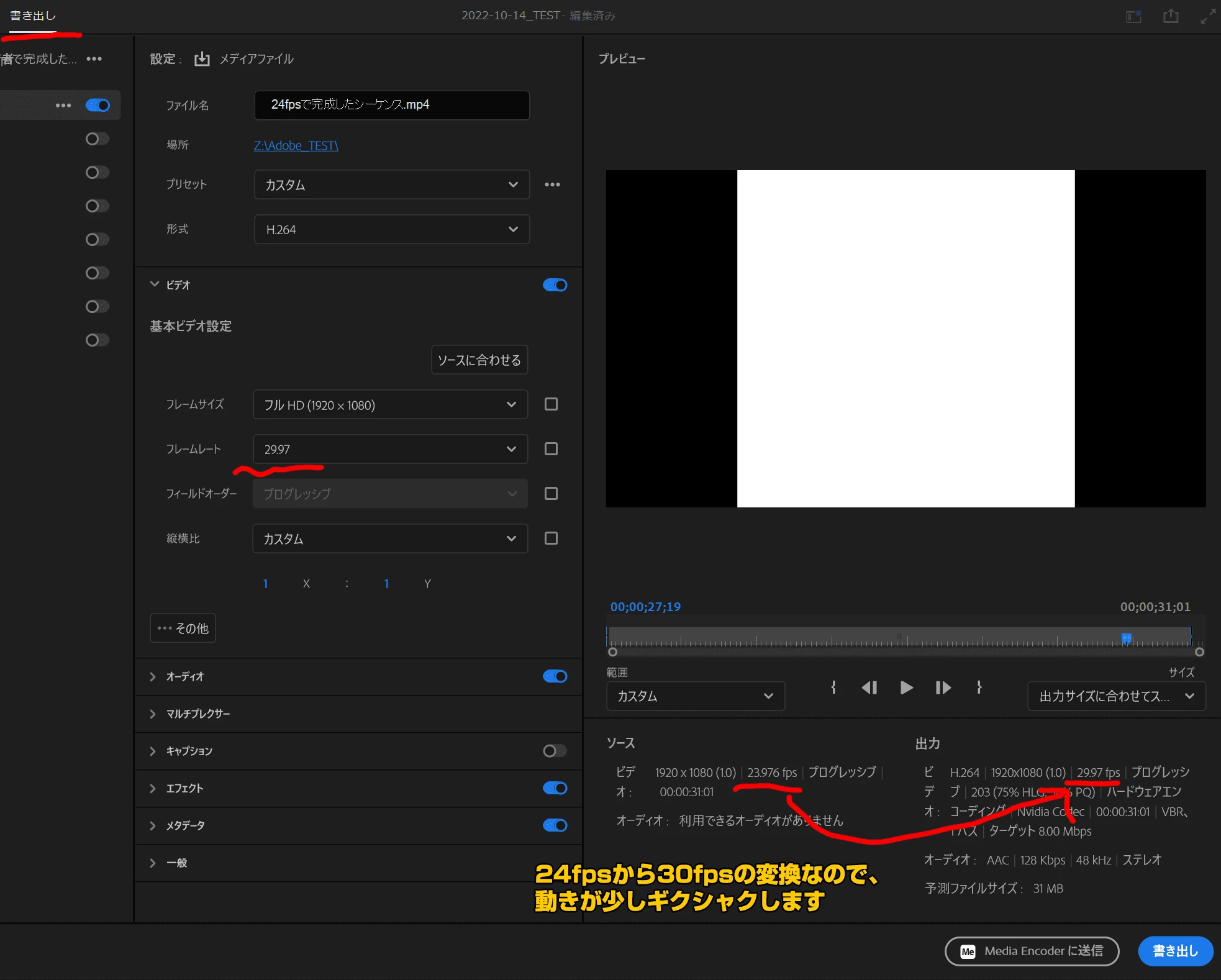Select the 書き出し tab at top

pyautogui.click(x=33, y=16)
